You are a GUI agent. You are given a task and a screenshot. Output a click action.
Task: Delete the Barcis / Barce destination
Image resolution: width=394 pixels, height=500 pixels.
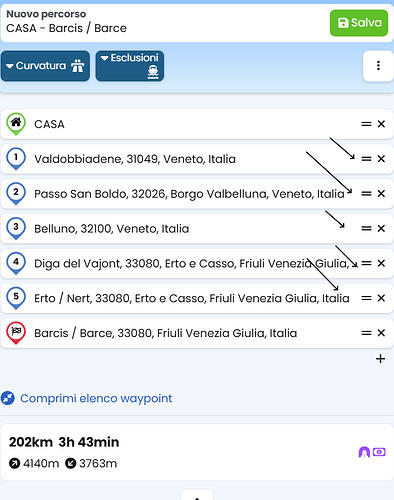click(x=381, y=333)
